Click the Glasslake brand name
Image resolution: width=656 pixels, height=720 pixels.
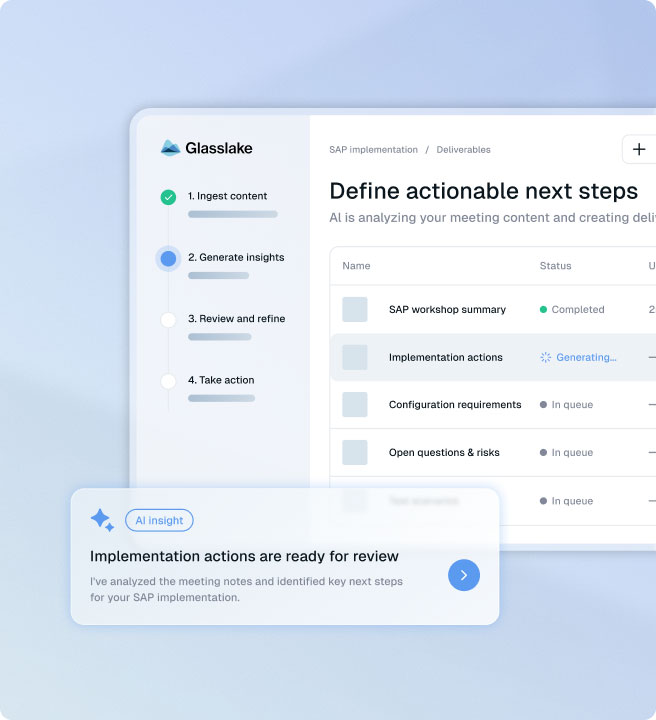coord(219,148)
